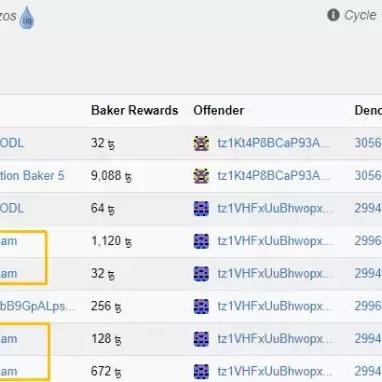Select the 128 ꜩ baker rewards value
This screenshot has height=382, width=382.
pyautogui.click(x=106, y=339)
